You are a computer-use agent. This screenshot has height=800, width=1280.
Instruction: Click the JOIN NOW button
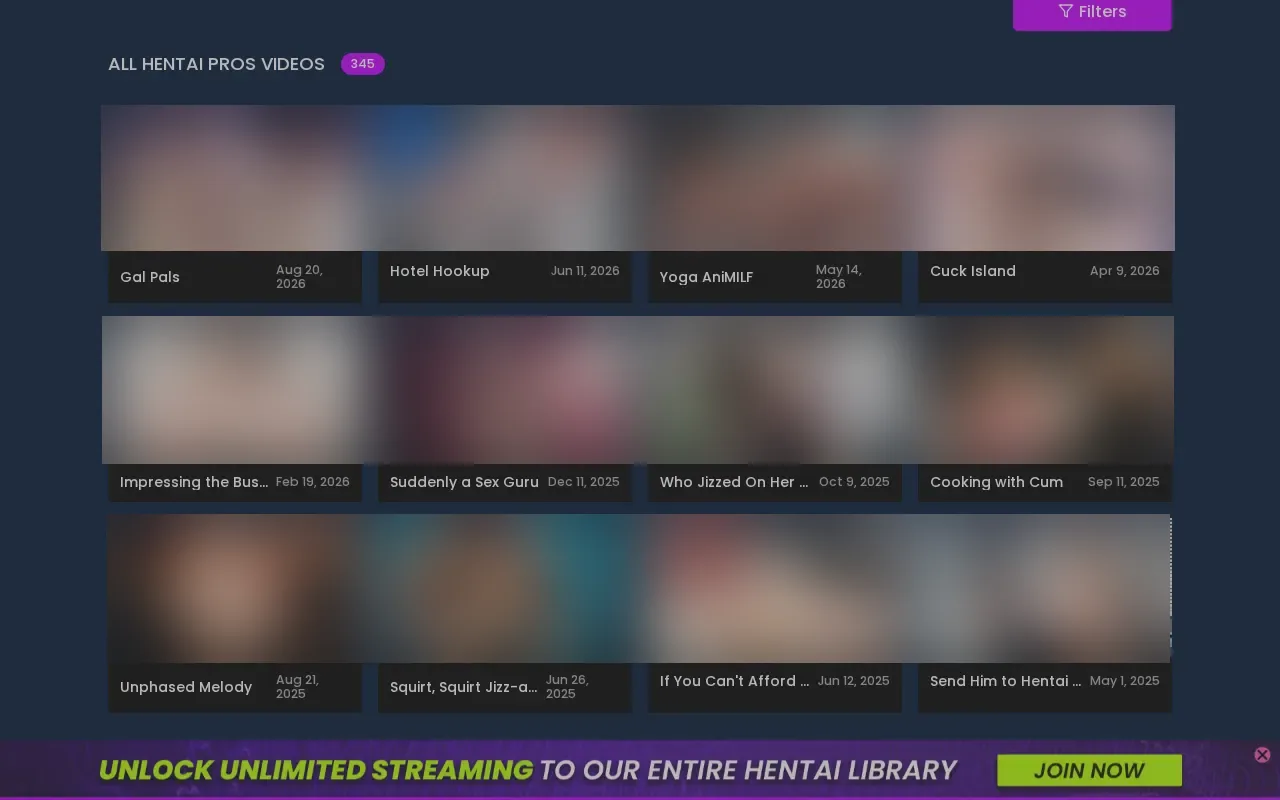click(1089, 770)
